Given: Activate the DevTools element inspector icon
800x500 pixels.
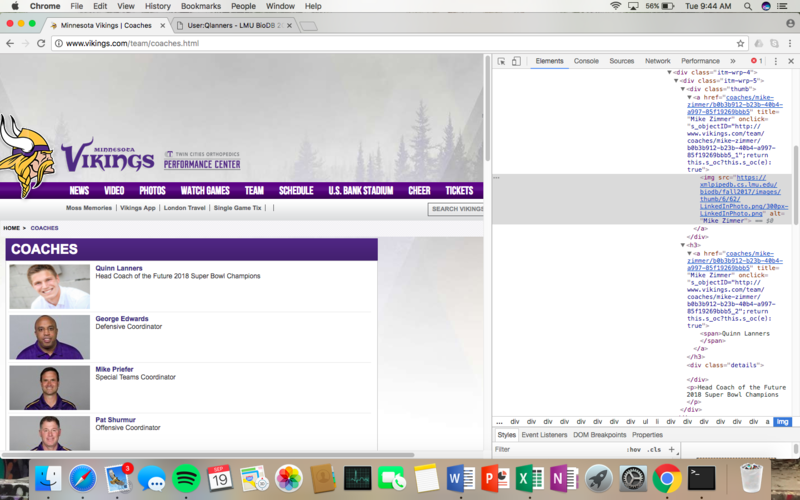Looking at the screenshot, I should 502,61.
